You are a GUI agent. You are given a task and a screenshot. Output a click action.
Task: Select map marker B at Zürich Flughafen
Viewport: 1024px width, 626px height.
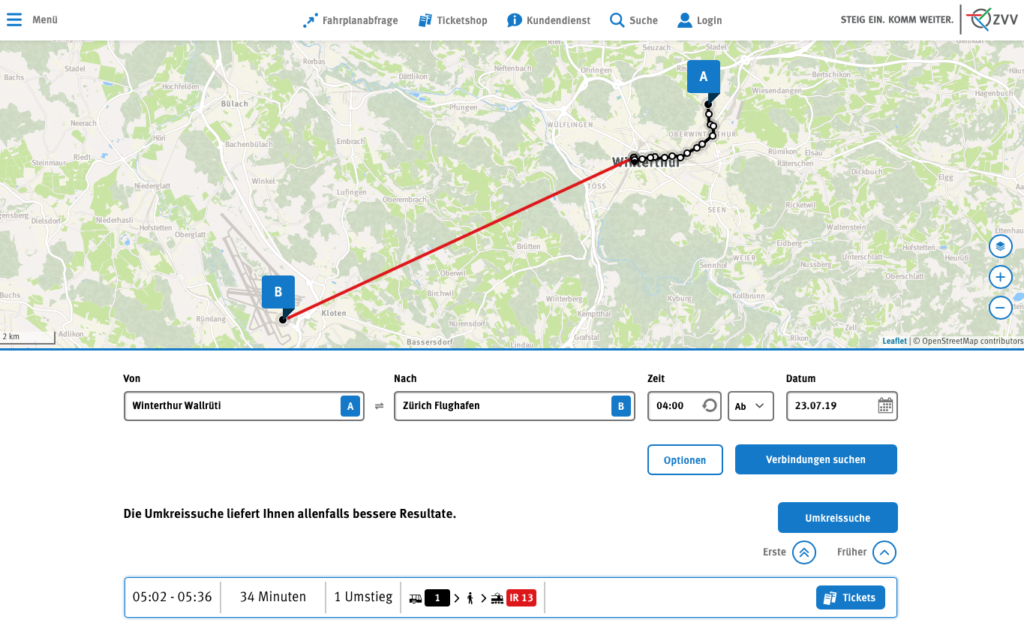point(278,293)
